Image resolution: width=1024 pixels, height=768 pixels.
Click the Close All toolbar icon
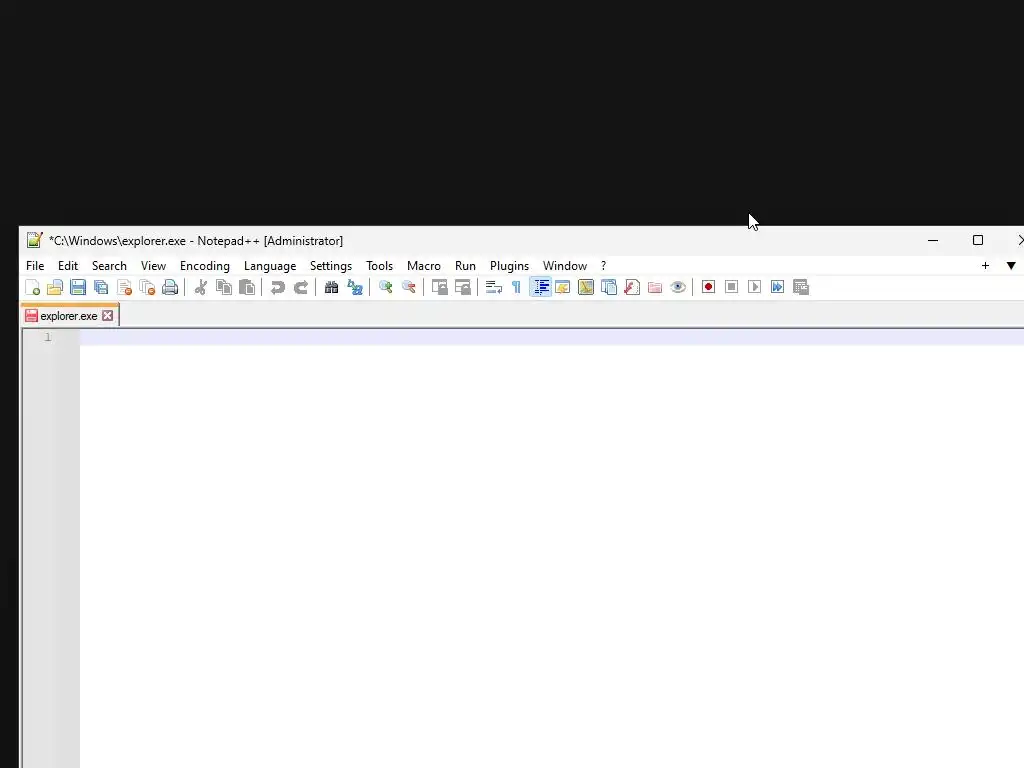[x=147, y=287]
